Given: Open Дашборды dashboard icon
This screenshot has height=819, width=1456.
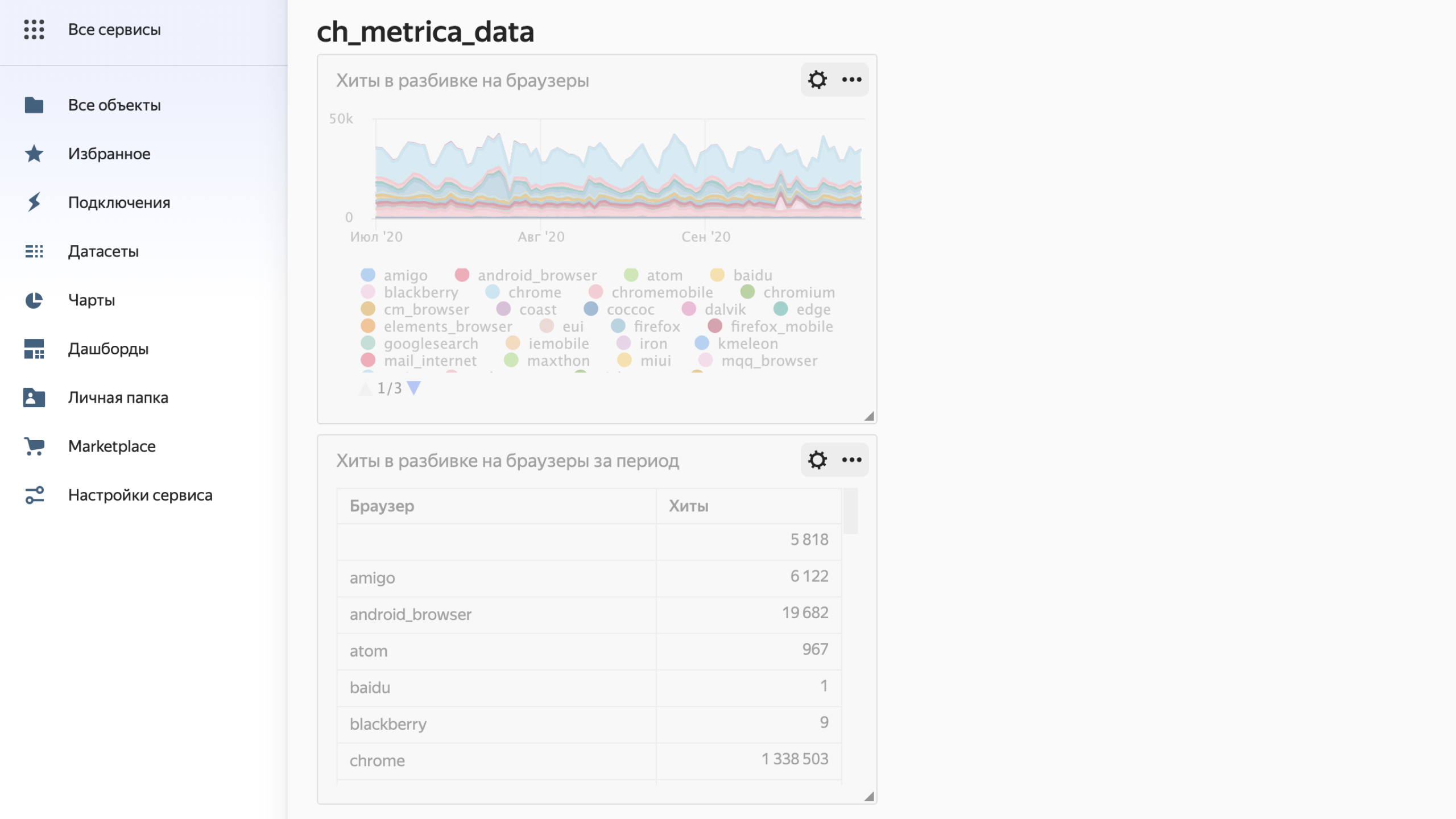Looking at the screenshot, I should point(34,348).
